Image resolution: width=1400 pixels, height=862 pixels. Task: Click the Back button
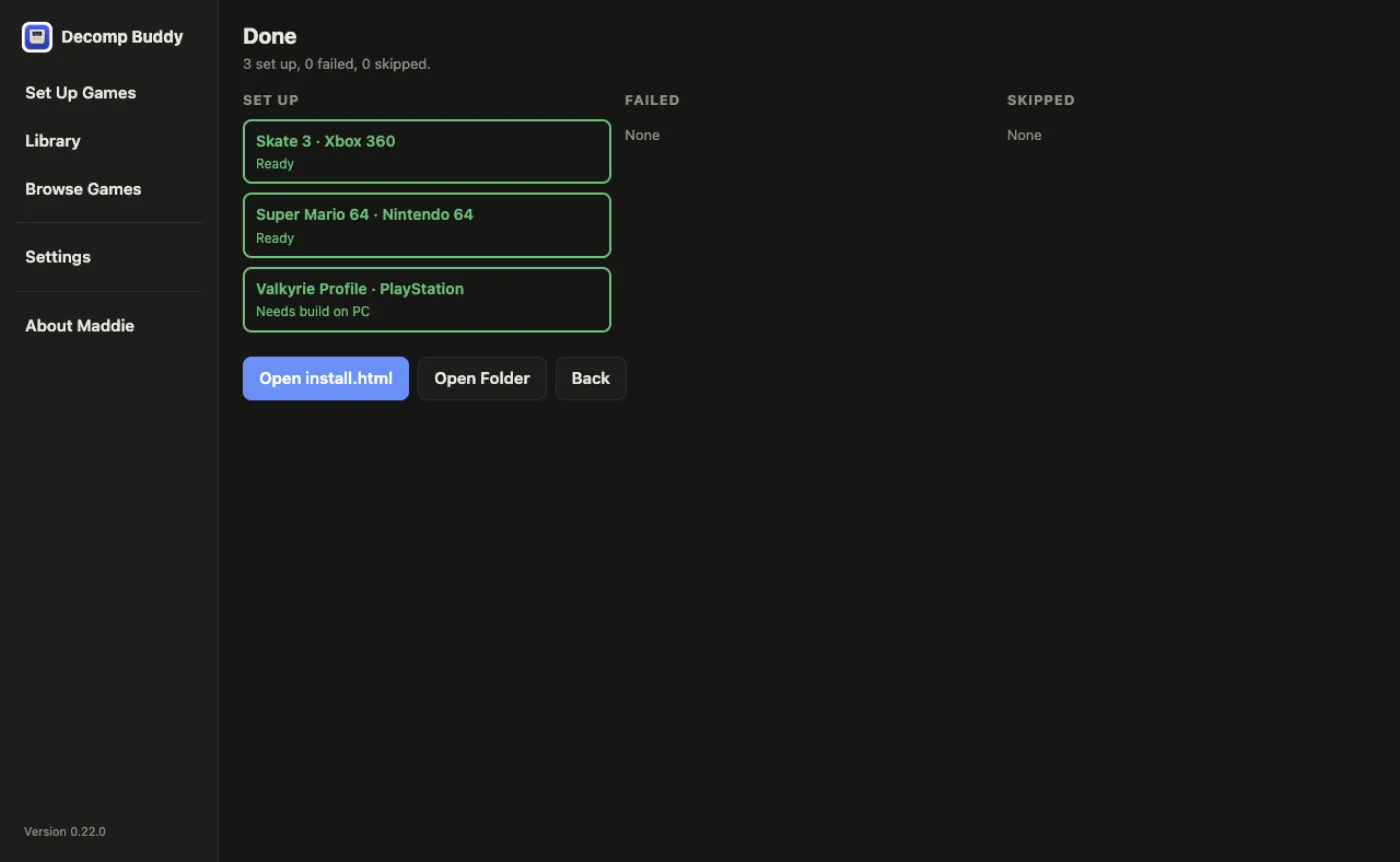(x=591, y=378)
